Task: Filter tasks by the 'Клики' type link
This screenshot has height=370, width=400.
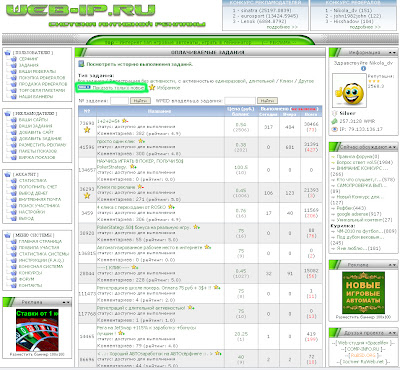Action: pos(286,81)
